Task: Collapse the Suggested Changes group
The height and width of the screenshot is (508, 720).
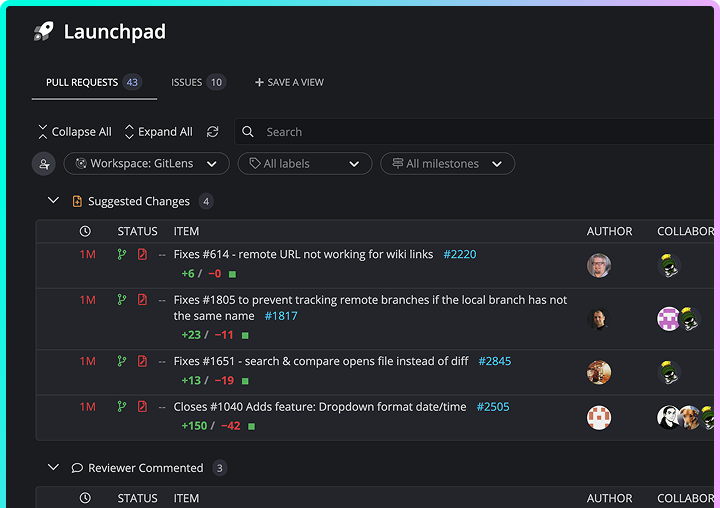Action: (54, 201)
